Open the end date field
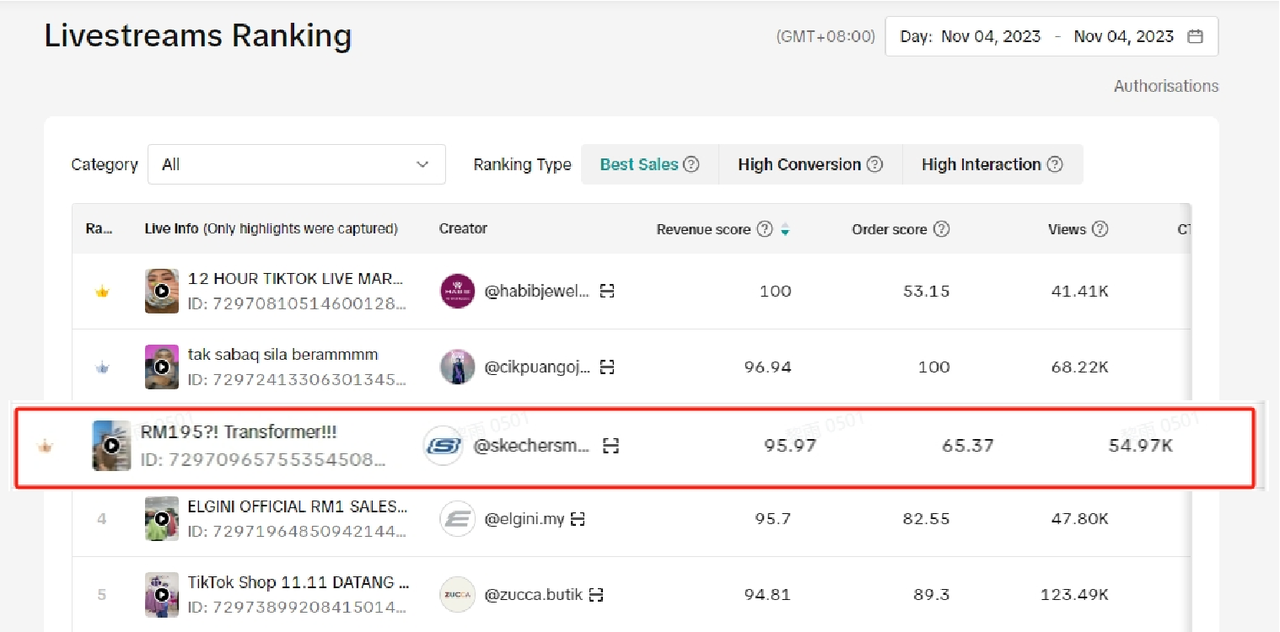 [1123, 37]
